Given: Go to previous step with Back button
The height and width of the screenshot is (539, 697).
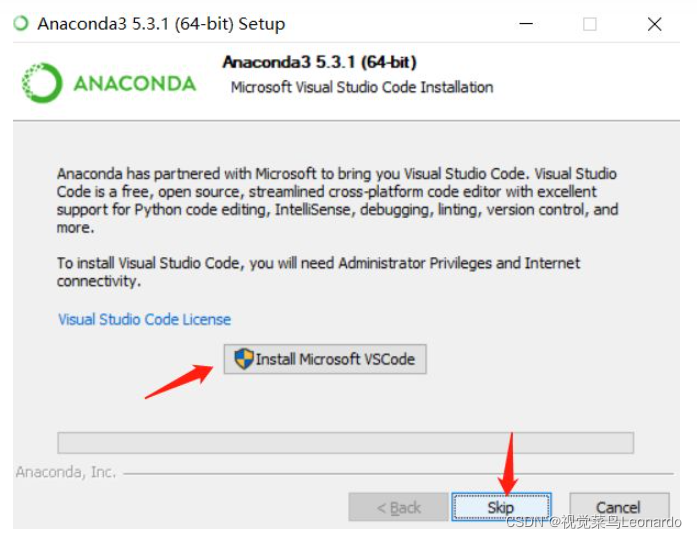Looking at the screenshot, I should (x=398, y=507).
